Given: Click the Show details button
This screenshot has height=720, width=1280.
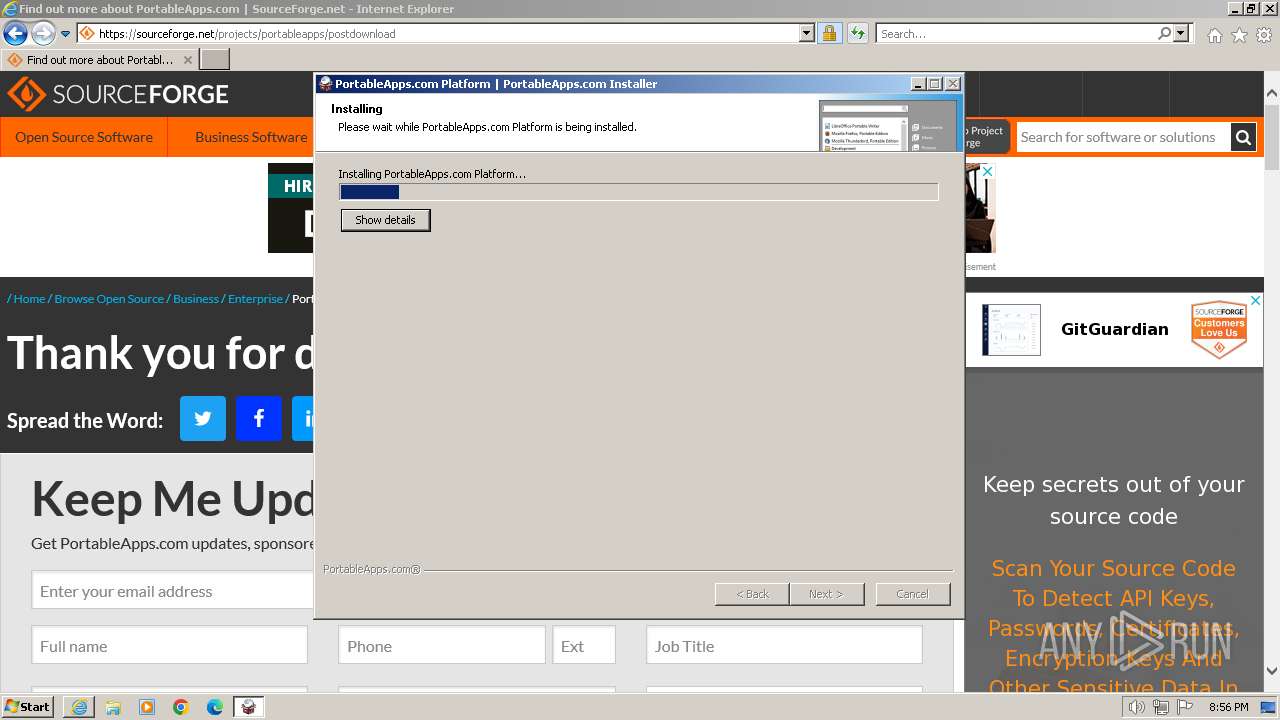Looking at the screenshot, I should coord(385,220).
